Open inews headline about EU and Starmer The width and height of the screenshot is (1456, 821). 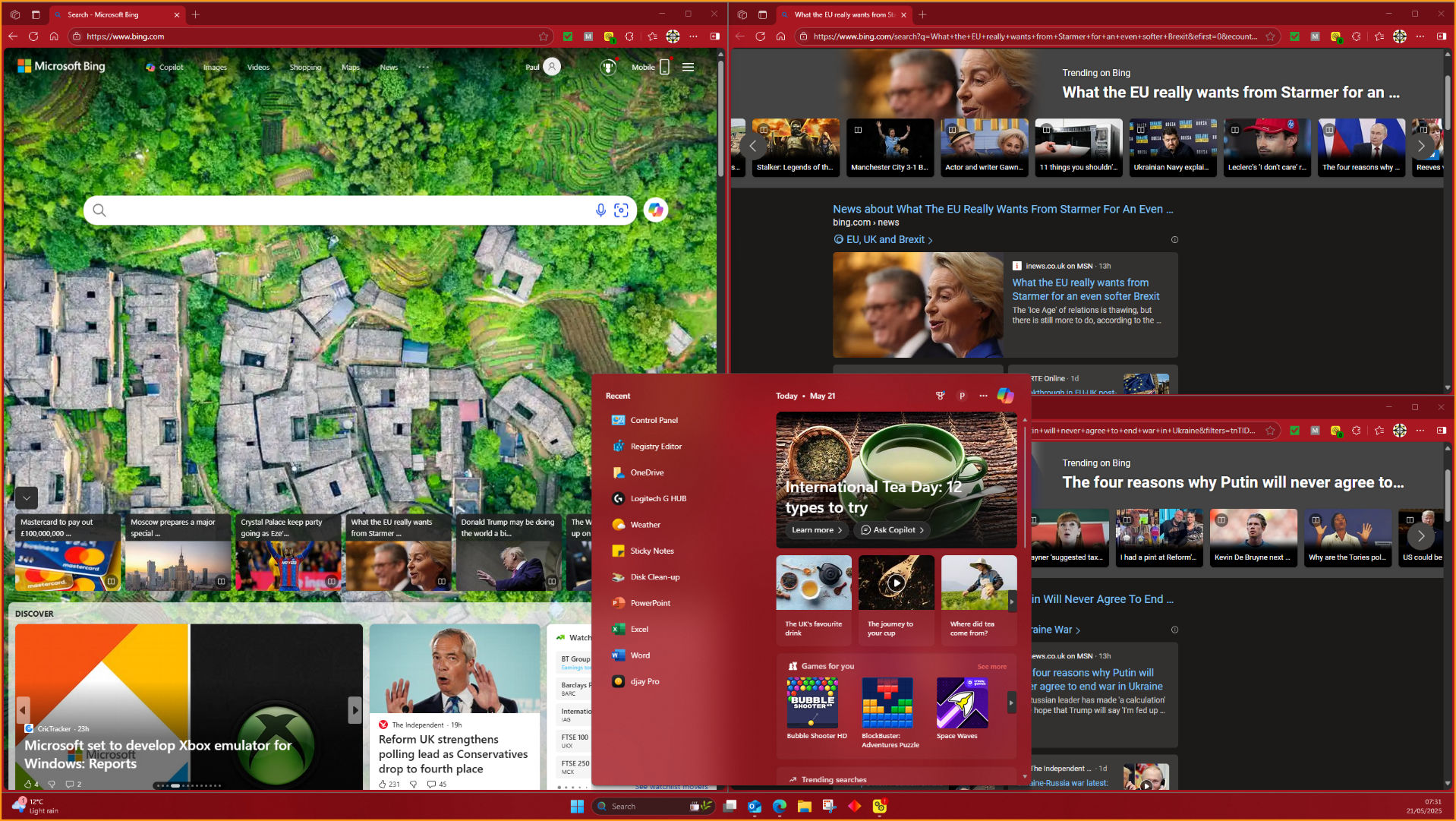pyautogui.click(x=1086, y=289)
